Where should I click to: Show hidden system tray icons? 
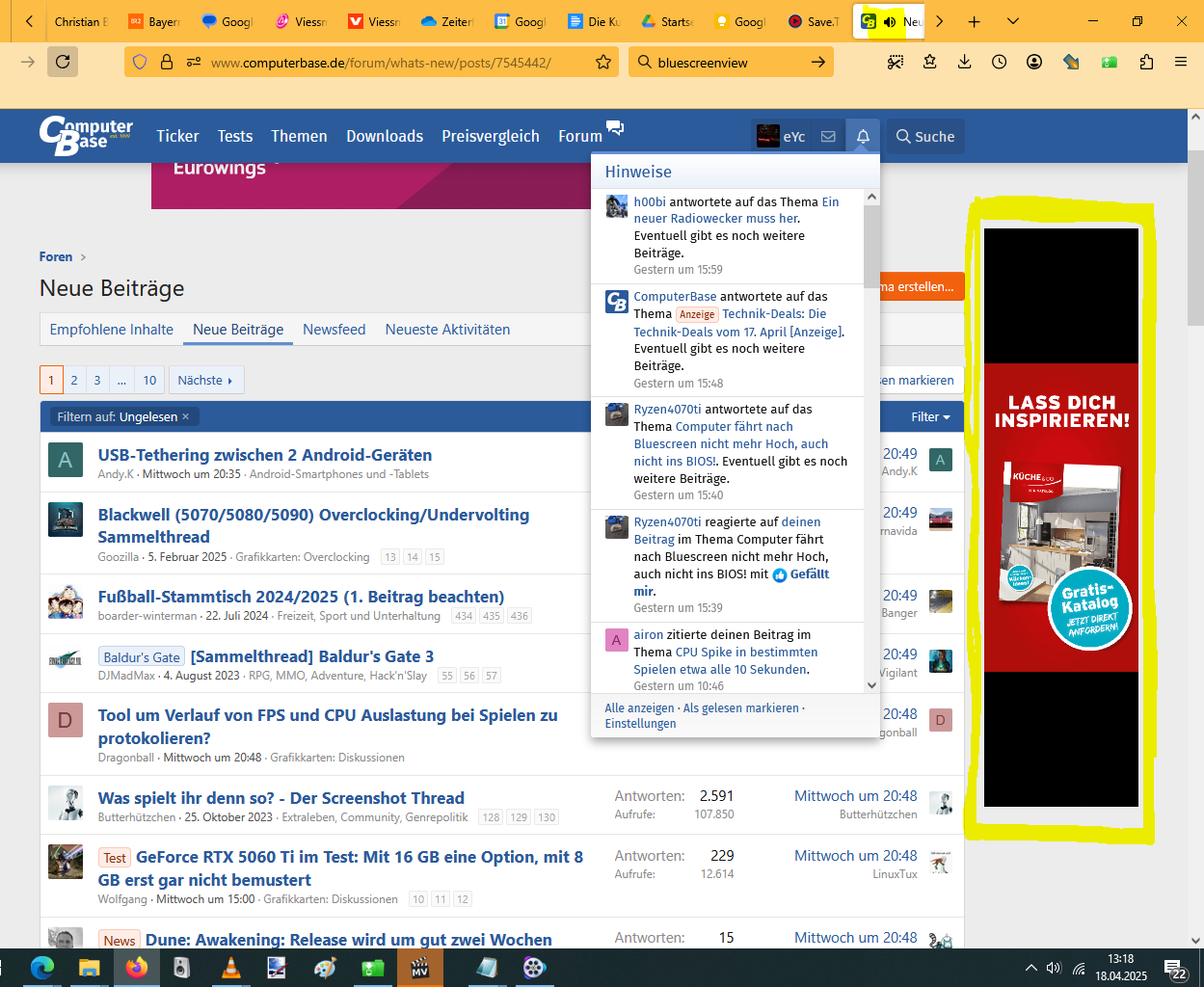pos(1030,968)
